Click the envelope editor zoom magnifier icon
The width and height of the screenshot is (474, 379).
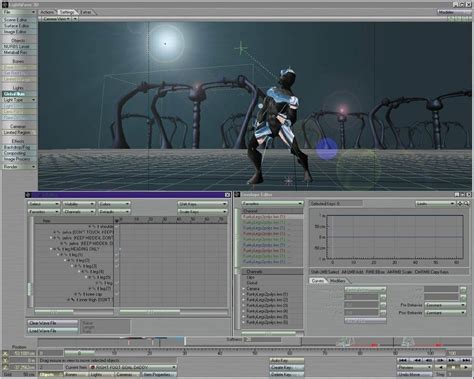click(x=466, y=203)
